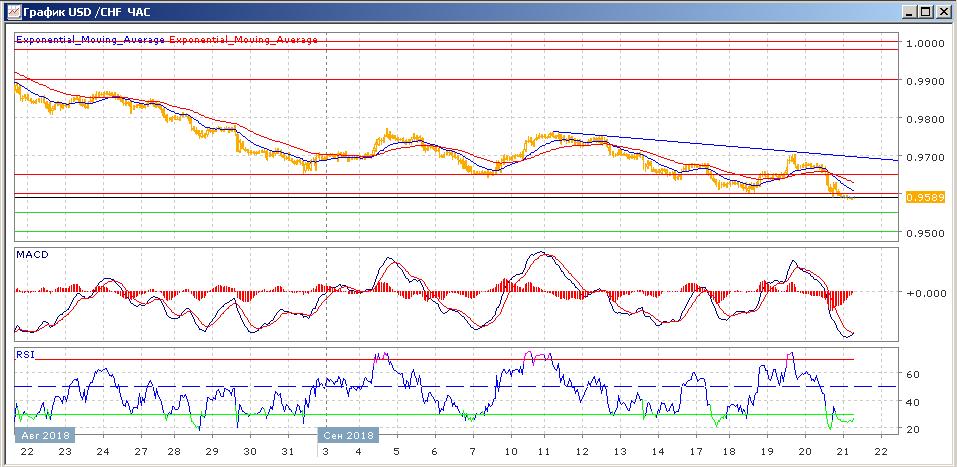Screen dimensions: 957x467
Task: Click the 0.9900 price axis label
Action: pyautogui.click(x=924, y=82)
